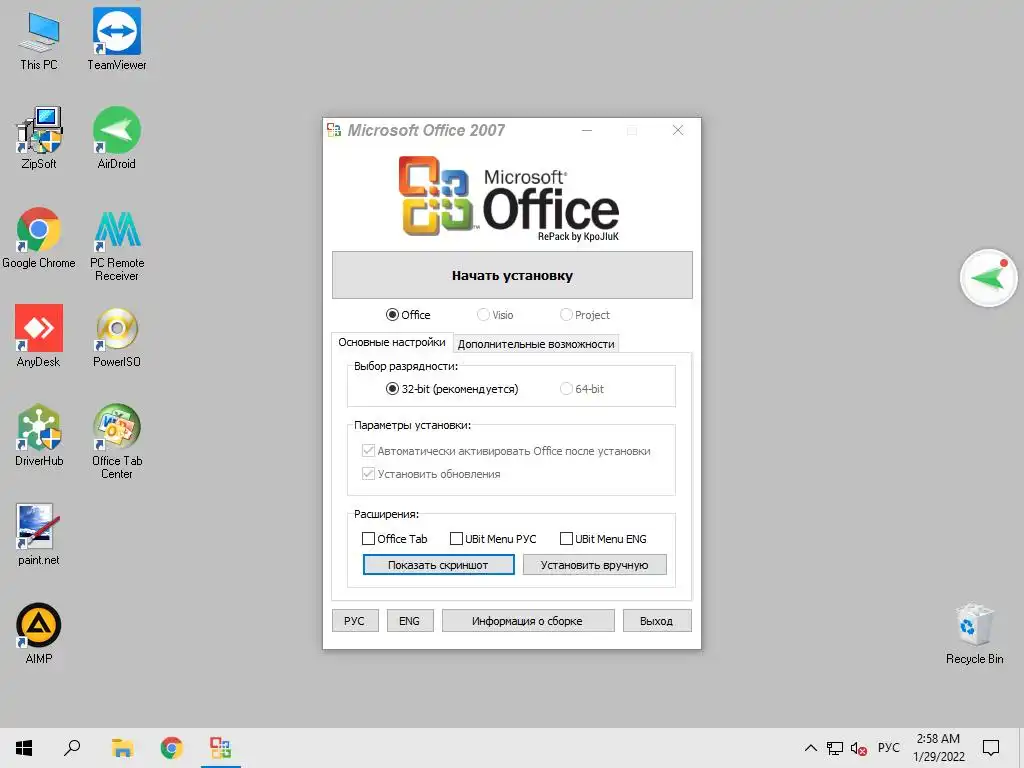The height and width of the screenshot is (768, 1024).
Task: Click the Show desktop strip
Action: pos(1020,748)
